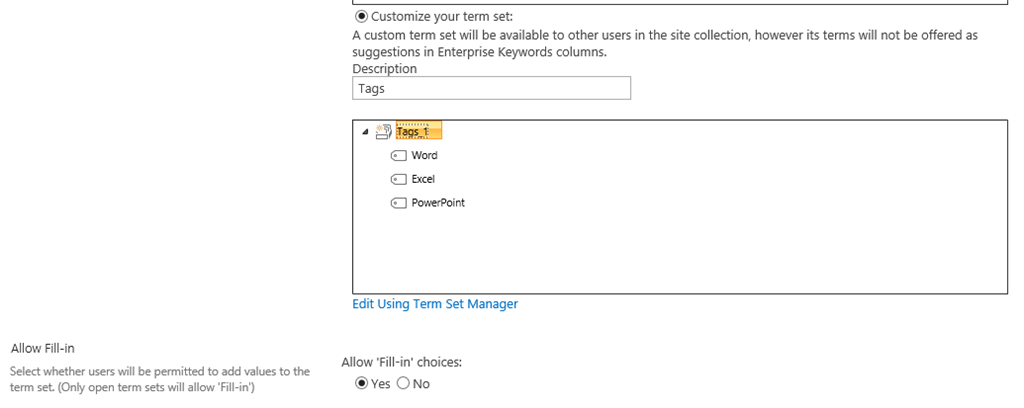Viewport: 1024px width, 408px height.
Task: Select the highlighted Tags_1 term set name
Action: point(419,131)
